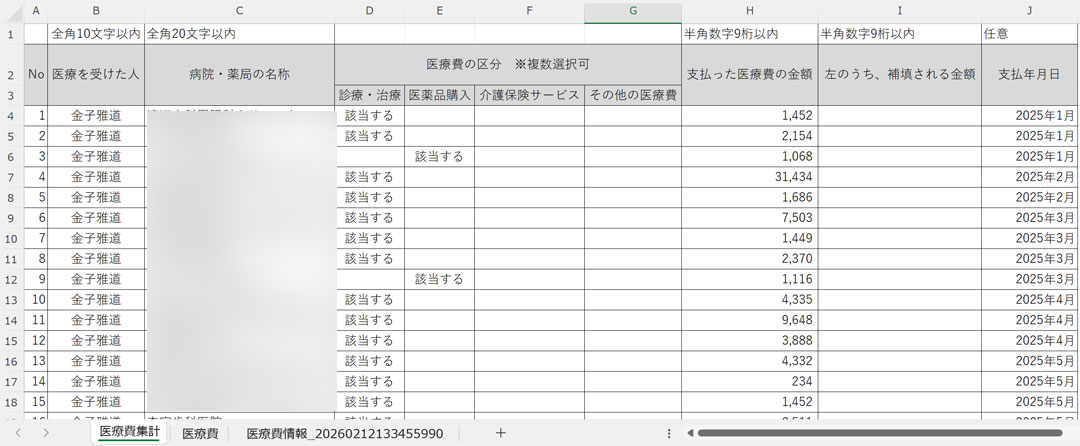Open the 医療費情報_20260212133455990 sheet tab

click(344, 433)
